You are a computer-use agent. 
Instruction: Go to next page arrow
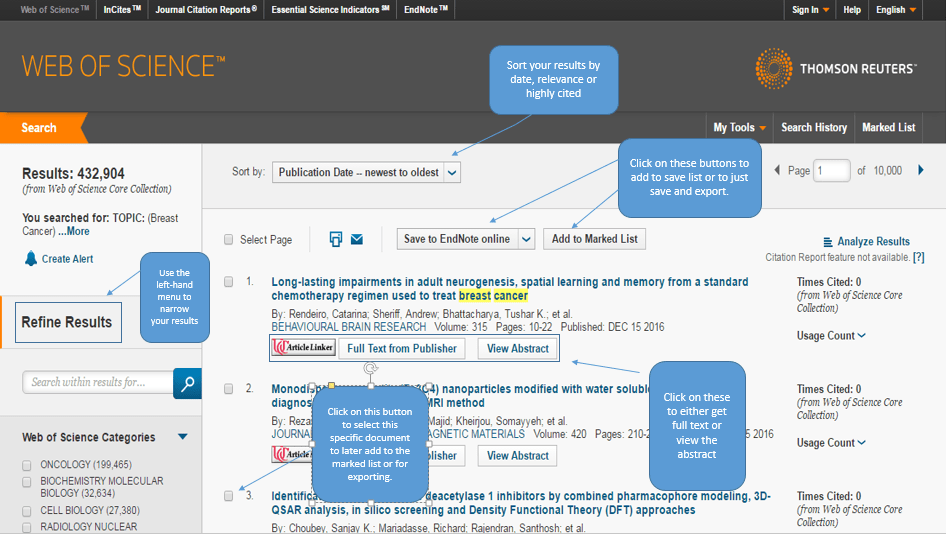click(921, 170)
